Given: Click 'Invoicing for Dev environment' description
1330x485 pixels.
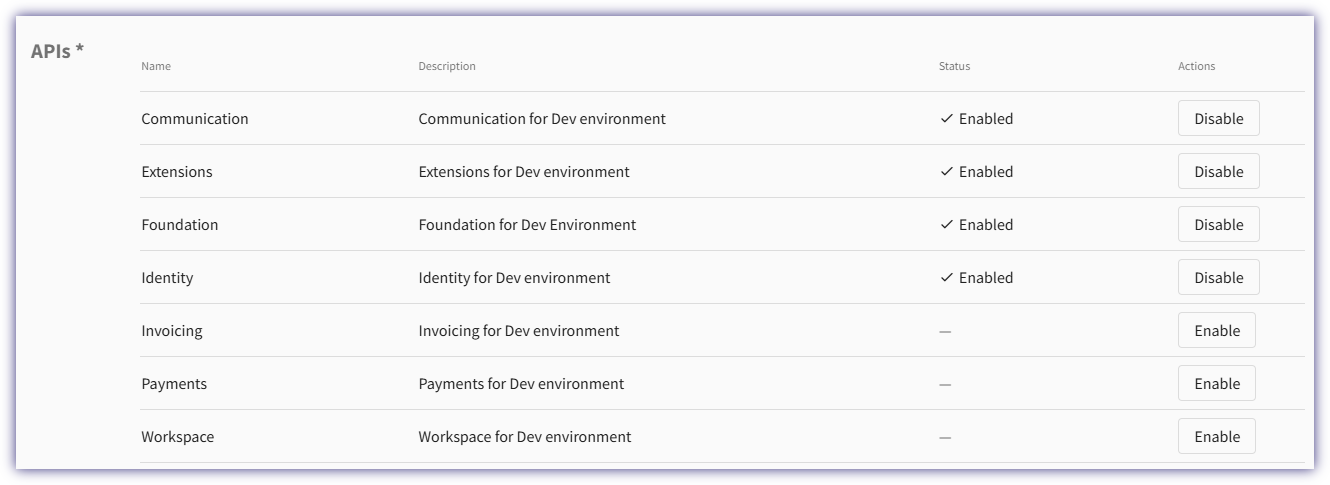Looking at the screenshot, I should (519, 330).
